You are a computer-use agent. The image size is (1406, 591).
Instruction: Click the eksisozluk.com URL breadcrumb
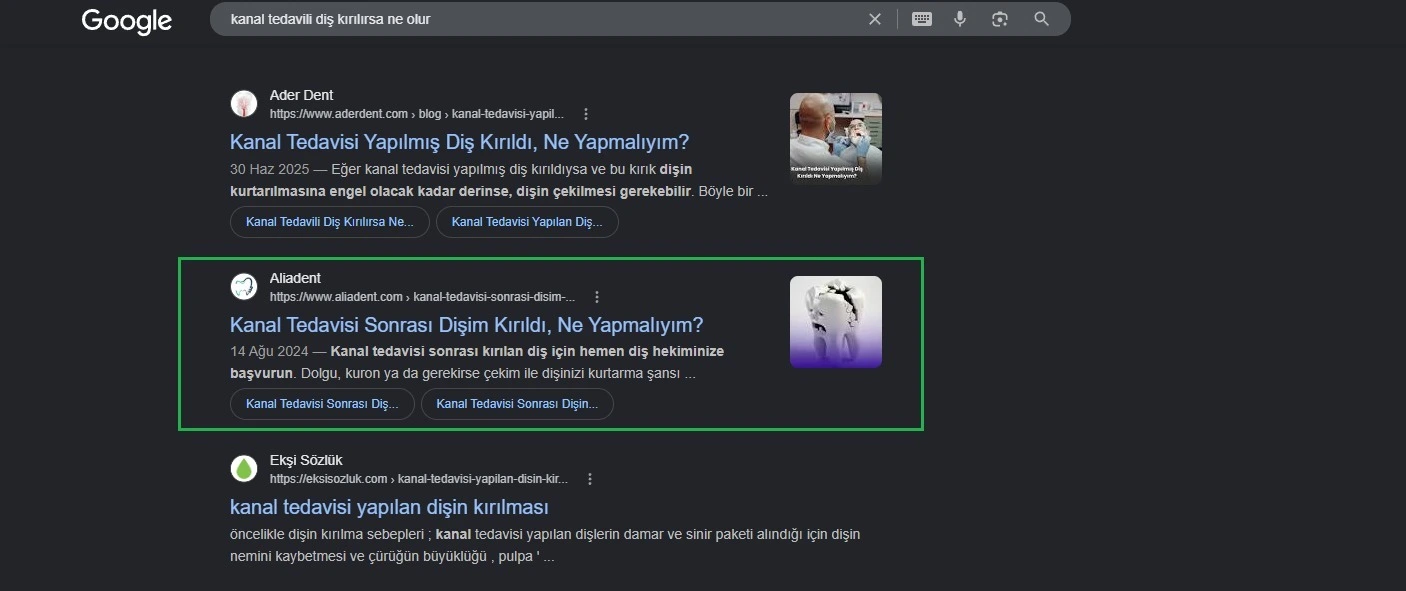(x=419, y=479)
